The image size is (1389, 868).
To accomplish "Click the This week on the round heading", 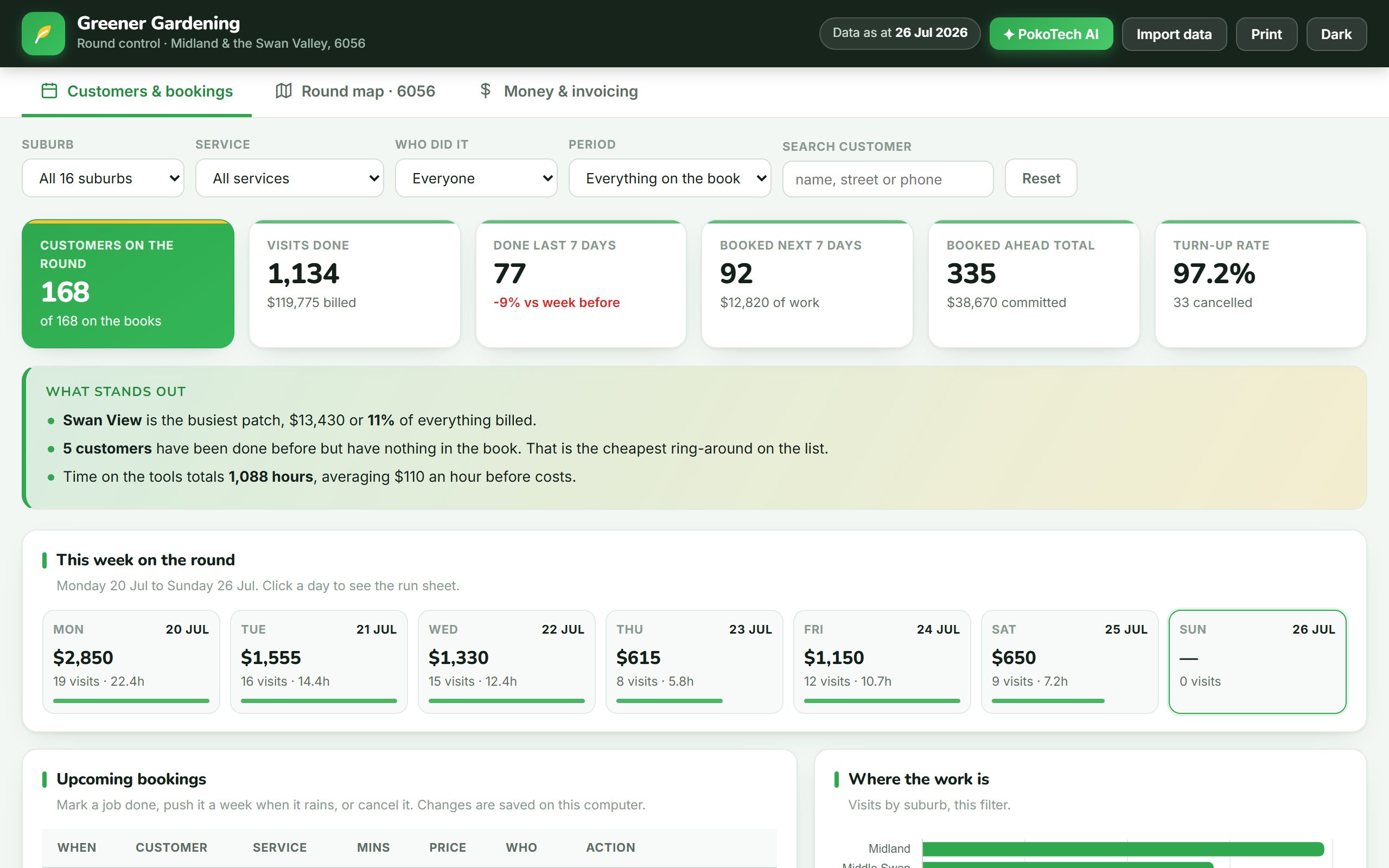I will 145,560.
